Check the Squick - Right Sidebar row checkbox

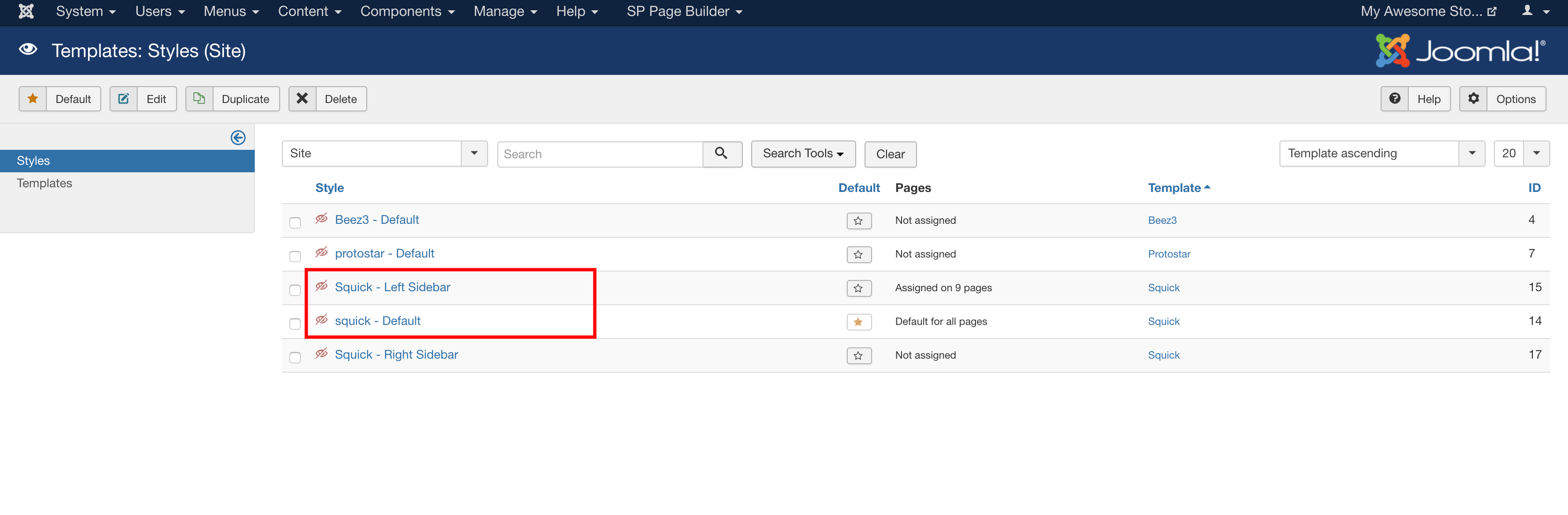point(295,357)
